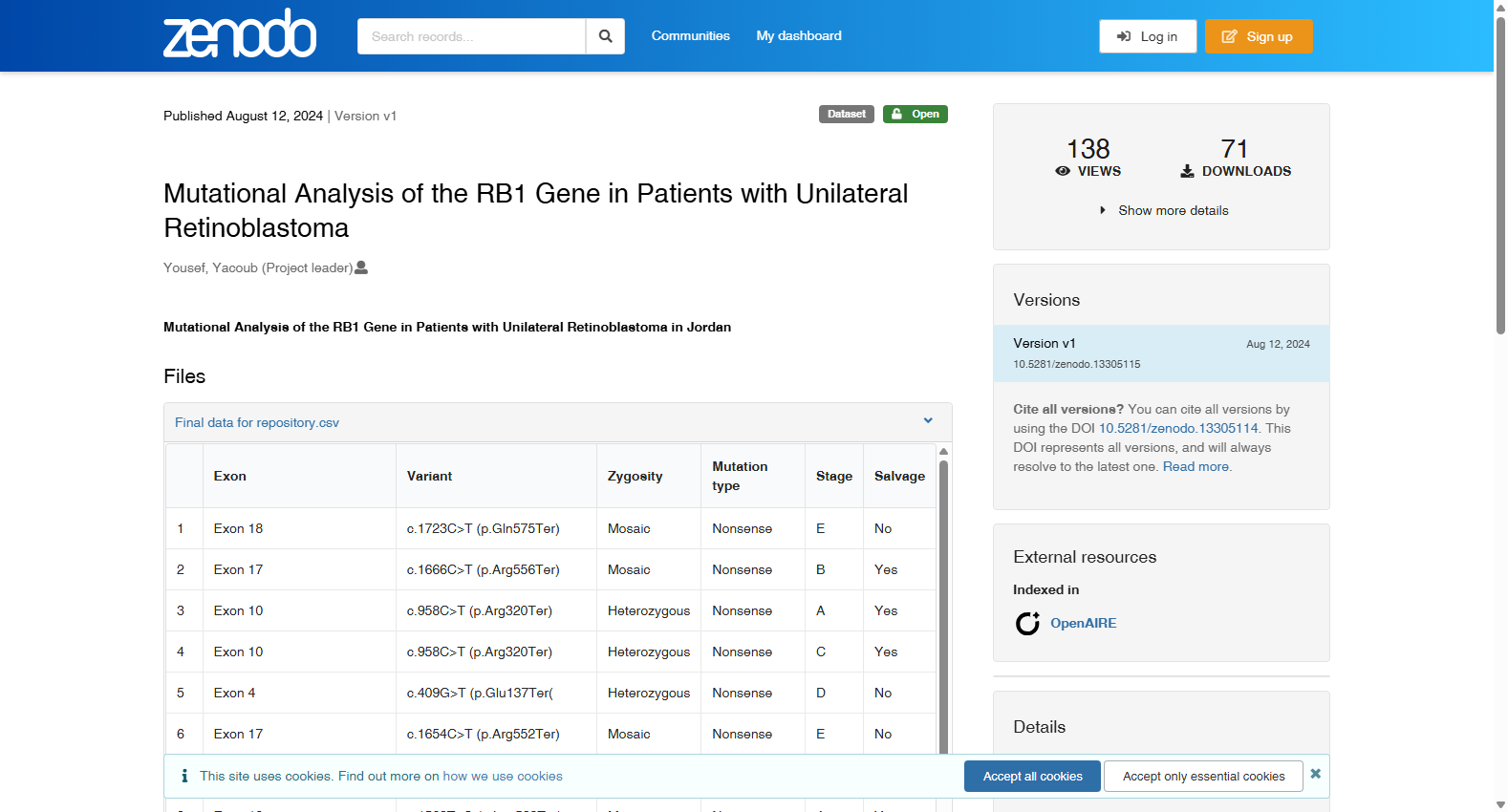
Task: Click the search magnifier icon button
Action: click(x=605, y=36)
